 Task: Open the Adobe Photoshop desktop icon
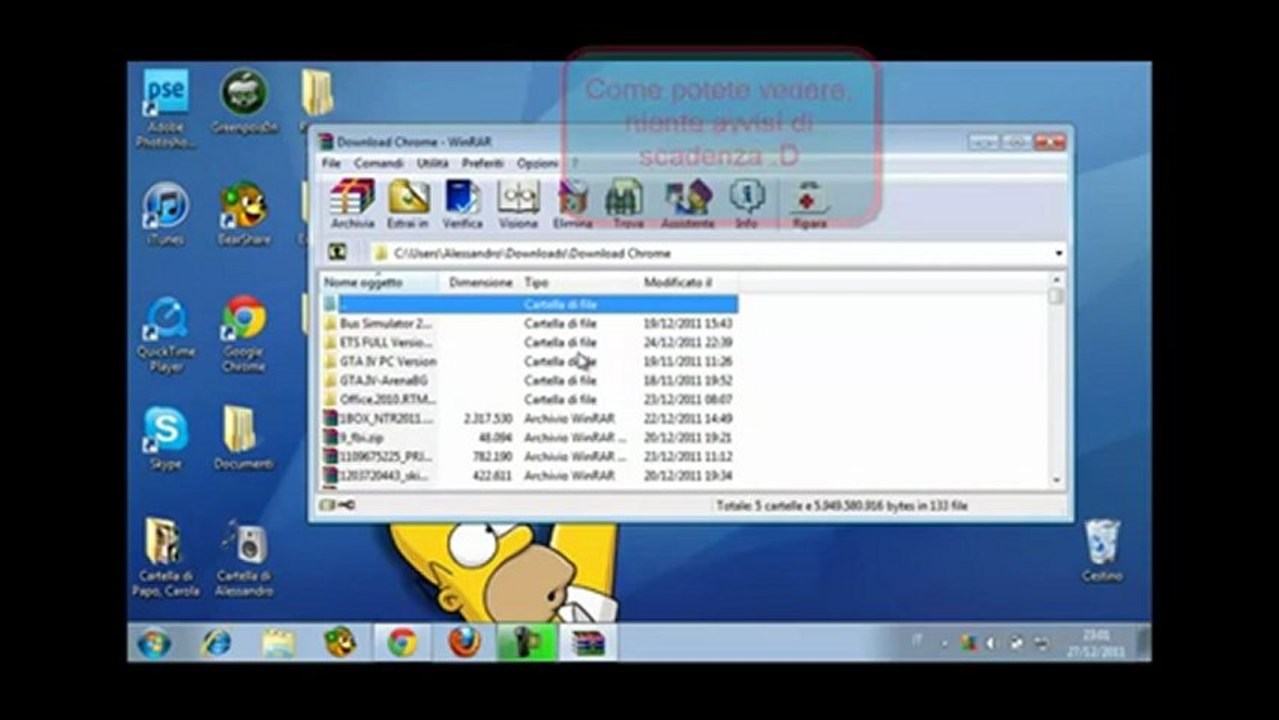(165, 108)
